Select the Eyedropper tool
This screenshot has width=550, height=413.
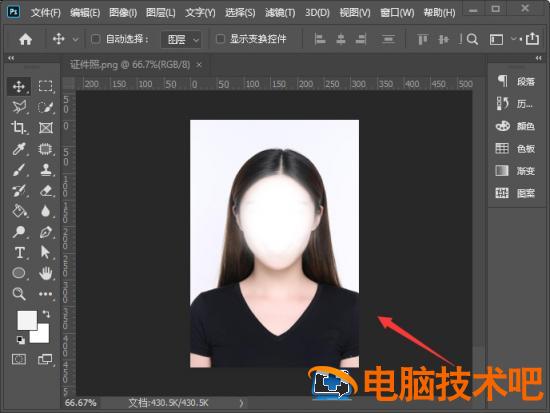[x=19, y=149]
